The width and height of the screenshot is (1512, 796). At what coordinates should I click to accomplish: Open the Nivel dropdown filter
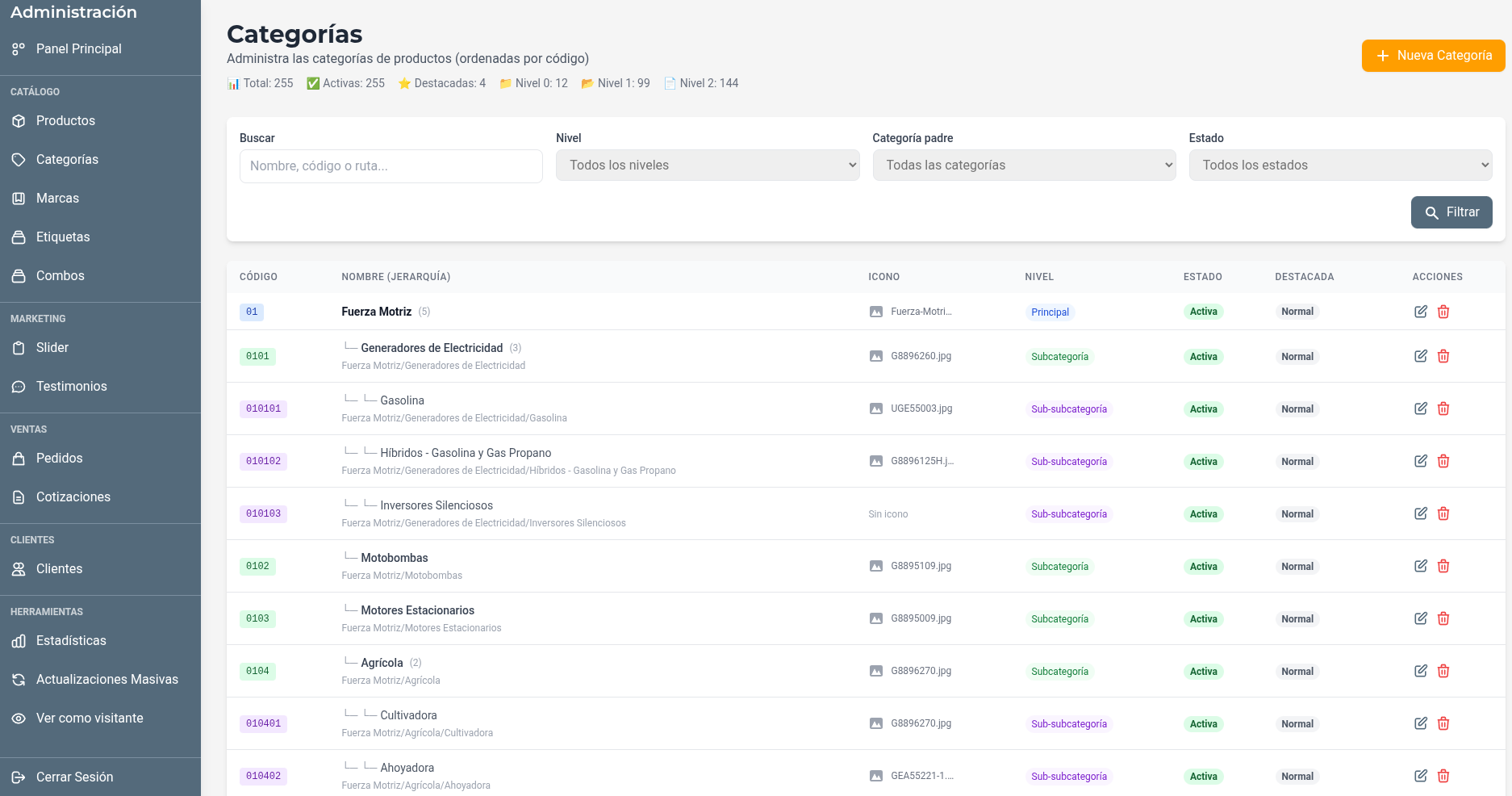(x=707, y=165)
